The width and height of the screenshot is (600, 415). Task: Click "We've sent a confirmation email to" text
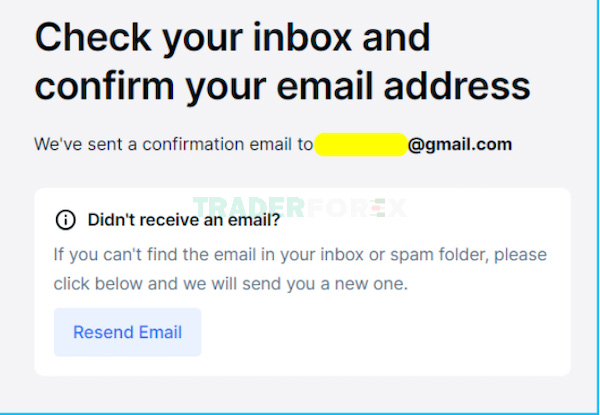[174, 145]
